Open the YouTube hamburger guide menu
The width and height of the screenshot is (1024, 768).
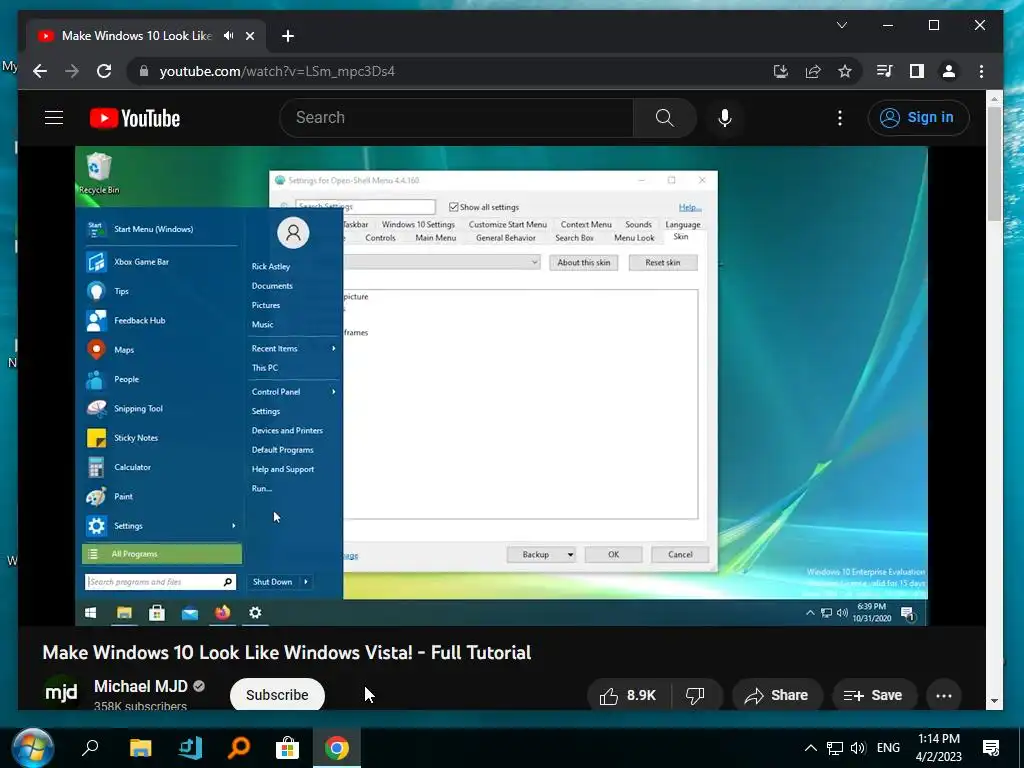tap(54, 118)
